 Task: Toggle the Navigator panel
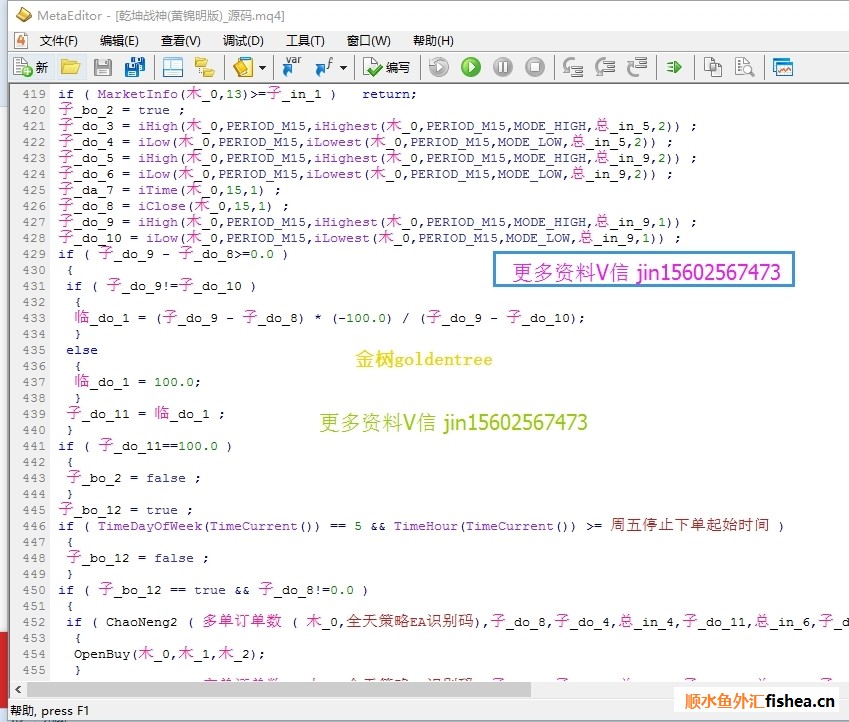coord(173,67)
